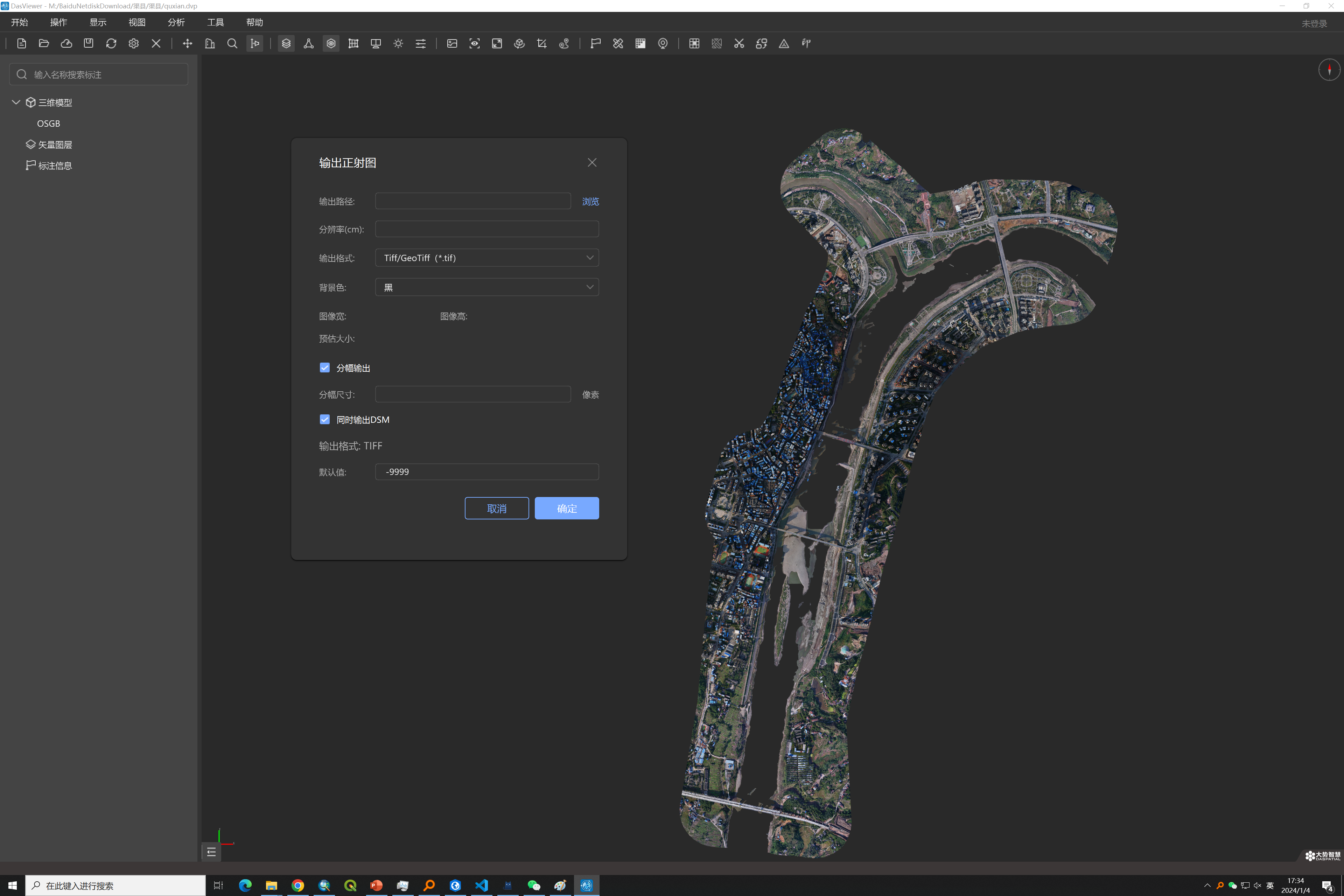Click the 分幅尺寸 input field
Screen dimensions: 1344x896
(x=473, y=394)
